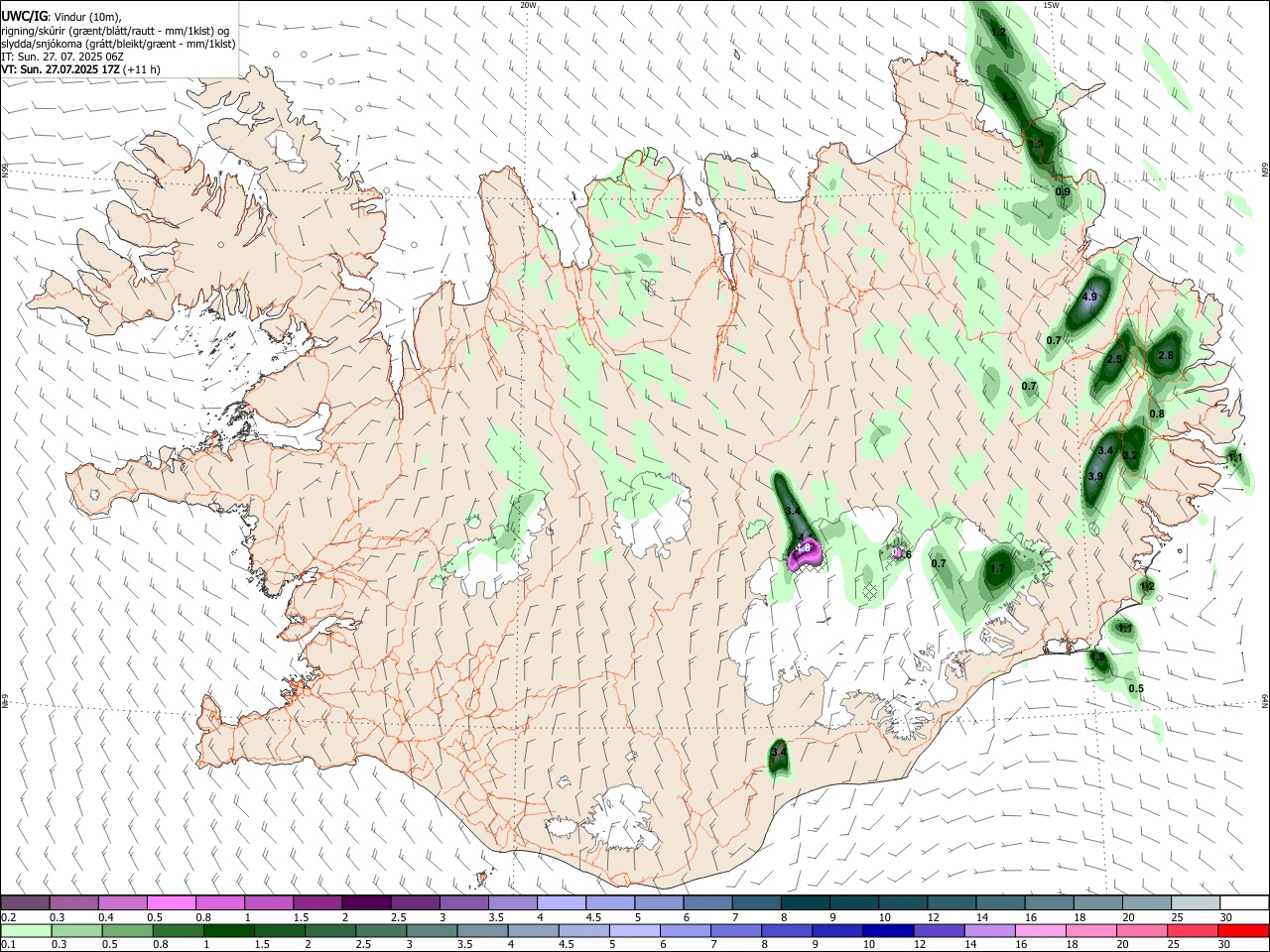Select the navy blue swatch in the lower scale
Screen dimensions: 1270x952
click(x=887, y=930)
